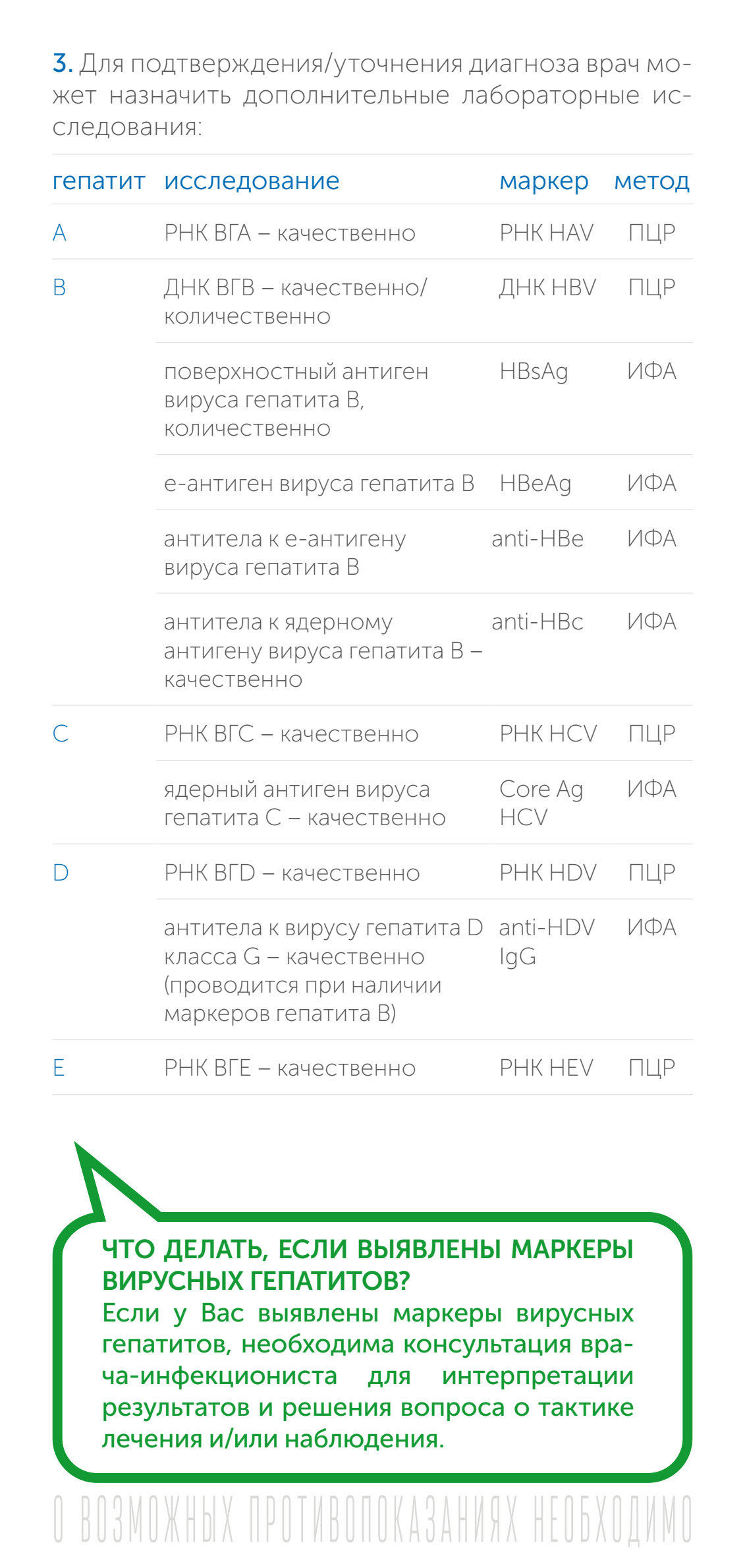
Task: Select hepatitis "C" row label
Action: pos(61,734)
